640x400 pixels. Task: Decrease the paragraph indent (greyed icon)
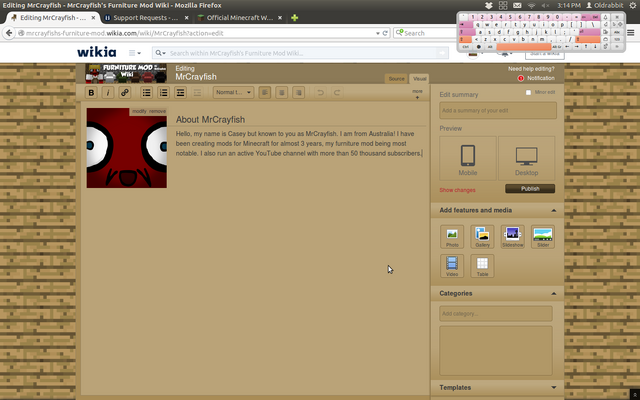tap(197, 93)
